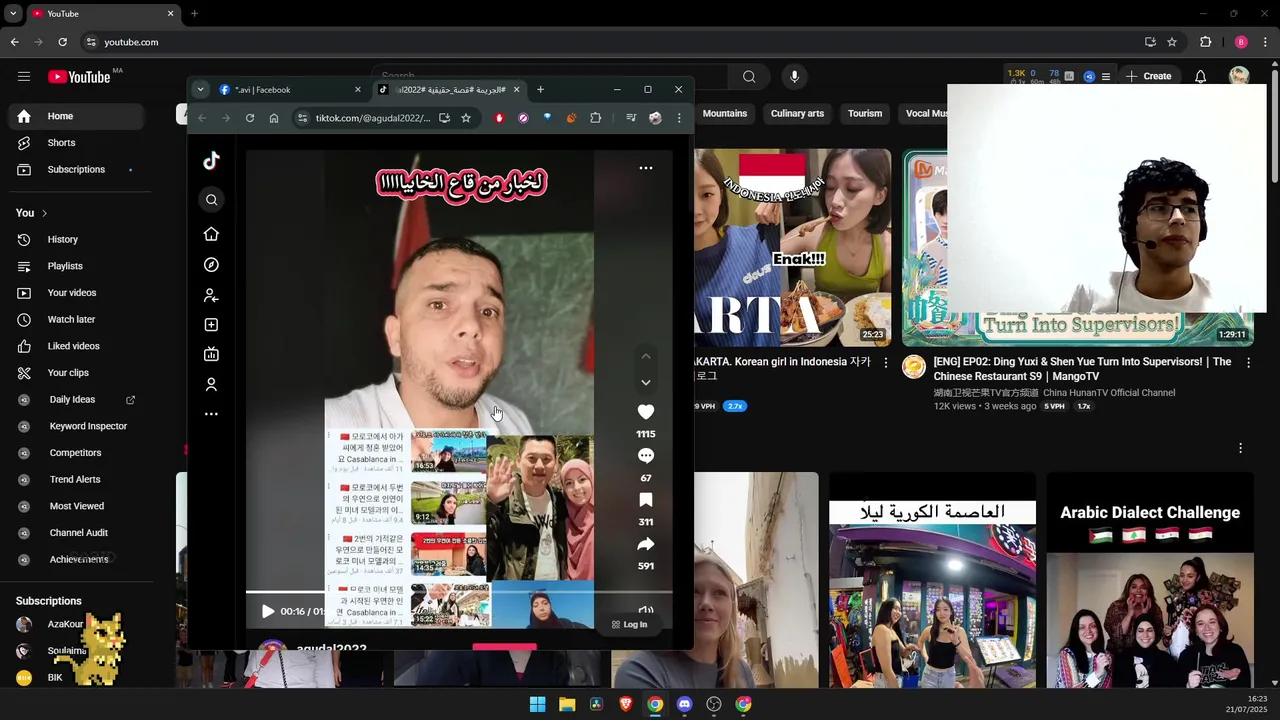Open TikTok video comments bubble
Image resolution: width=1280 pixels, height=720 pixels.
646,456
